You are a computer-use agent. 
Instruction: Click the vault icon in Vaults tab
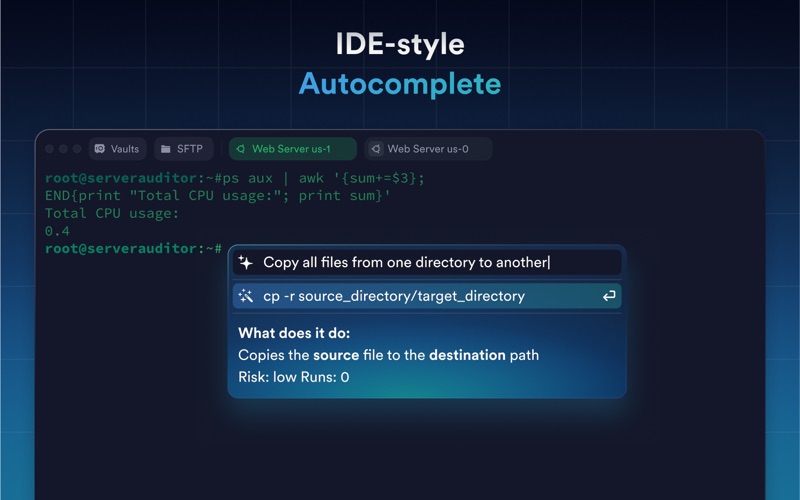click(100, 149)
